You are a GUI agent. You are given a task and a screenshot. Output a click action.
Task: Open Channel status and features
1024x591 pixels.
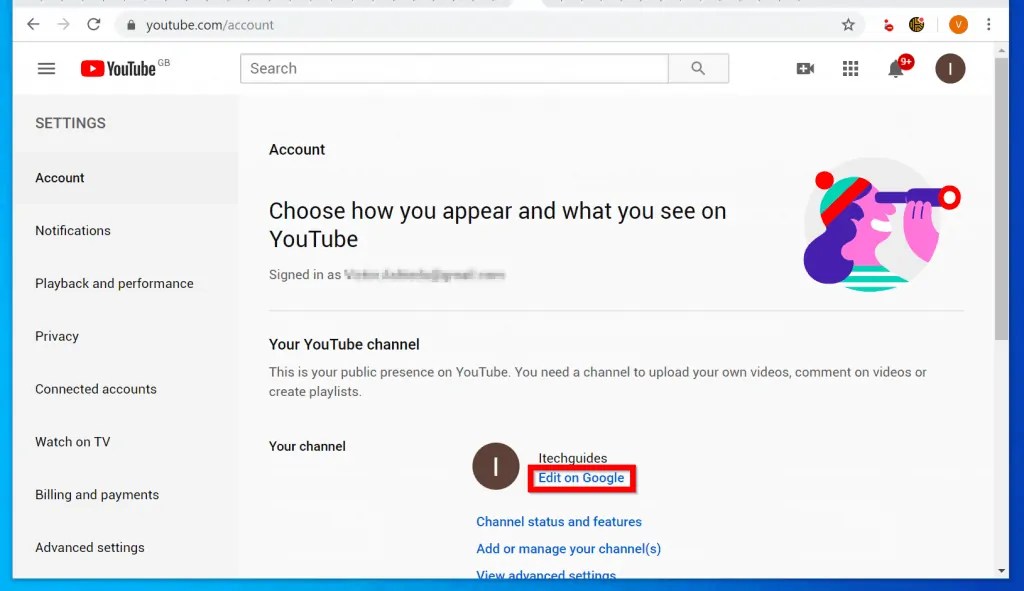(558, 521)
